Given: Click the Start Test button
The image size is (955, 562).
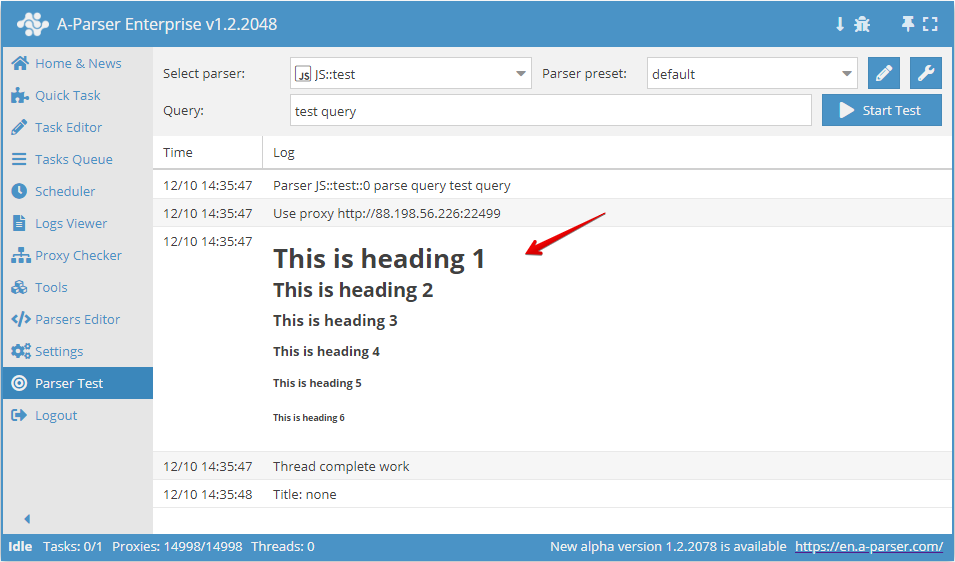Looking at the screenshot, I should click(x=881, y=111).
